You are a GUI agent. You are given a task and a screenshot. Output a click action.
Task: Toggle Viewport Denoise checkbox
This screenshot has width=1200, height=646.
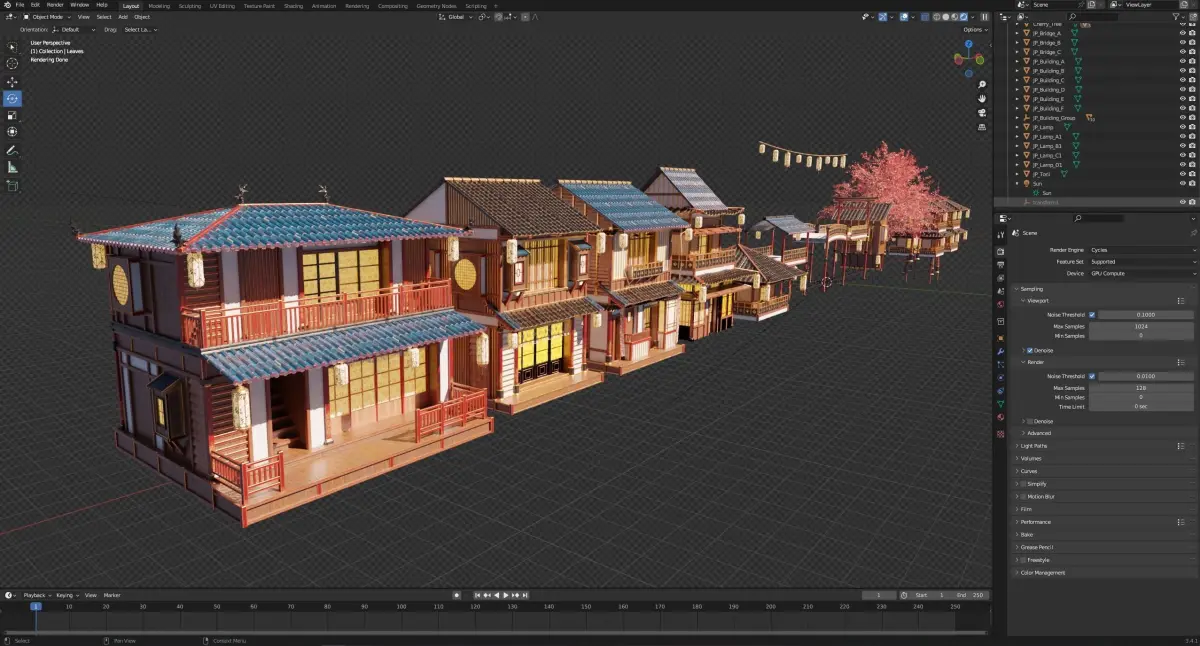1030,351
